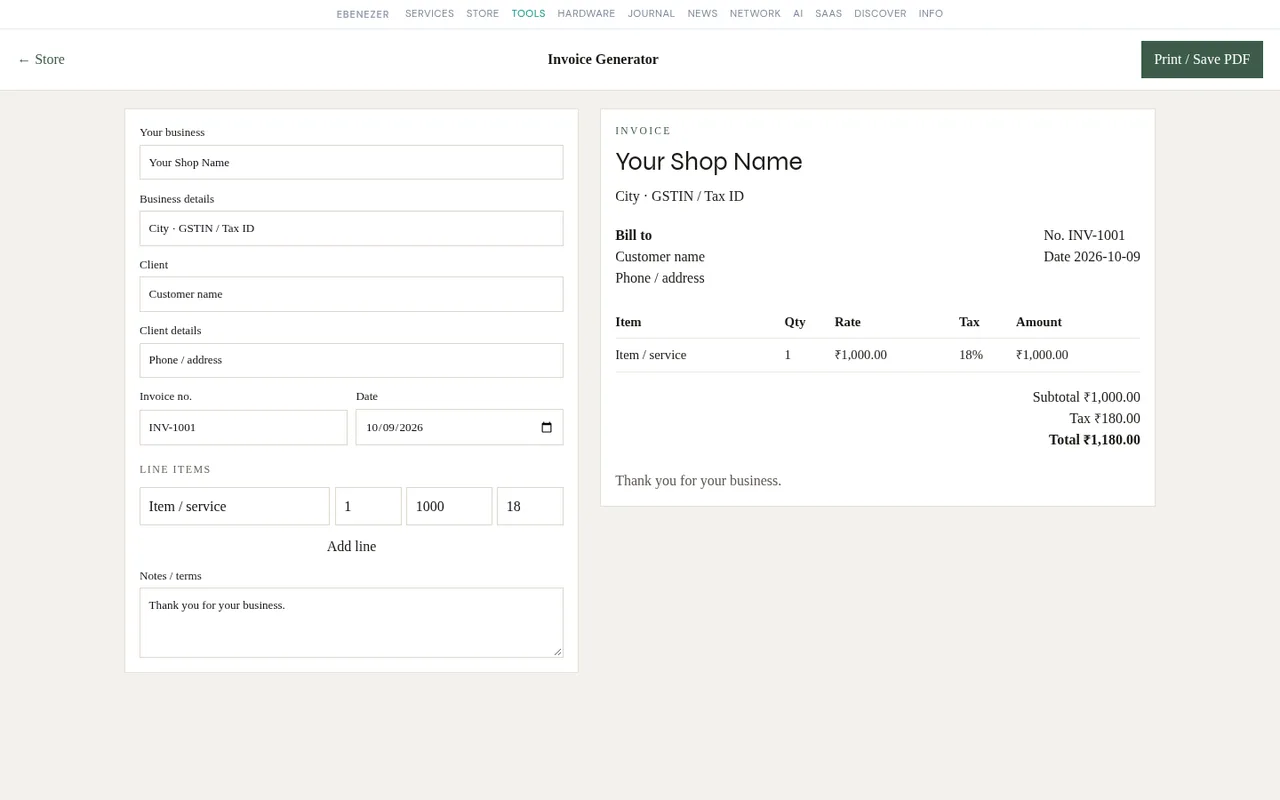
Task: Focus the Client details field
Action: (351, 360)
